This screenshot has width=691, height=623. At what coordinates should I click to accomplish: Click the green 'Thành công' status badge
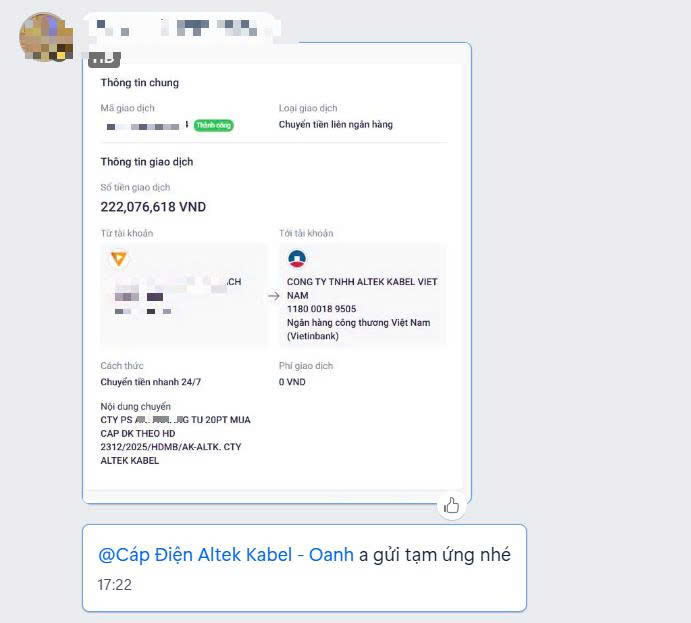214,126
